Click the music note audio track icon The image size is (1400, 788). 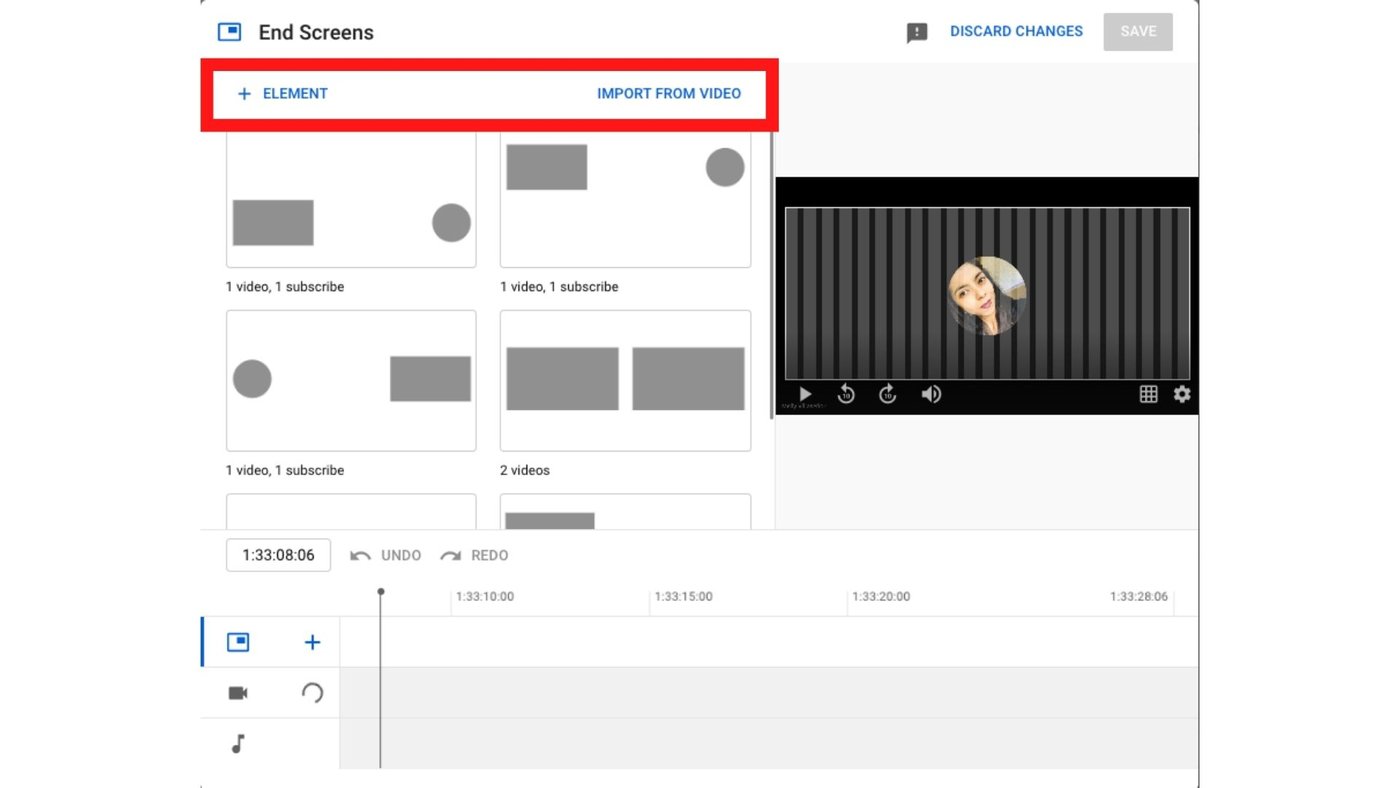point(237,742)
